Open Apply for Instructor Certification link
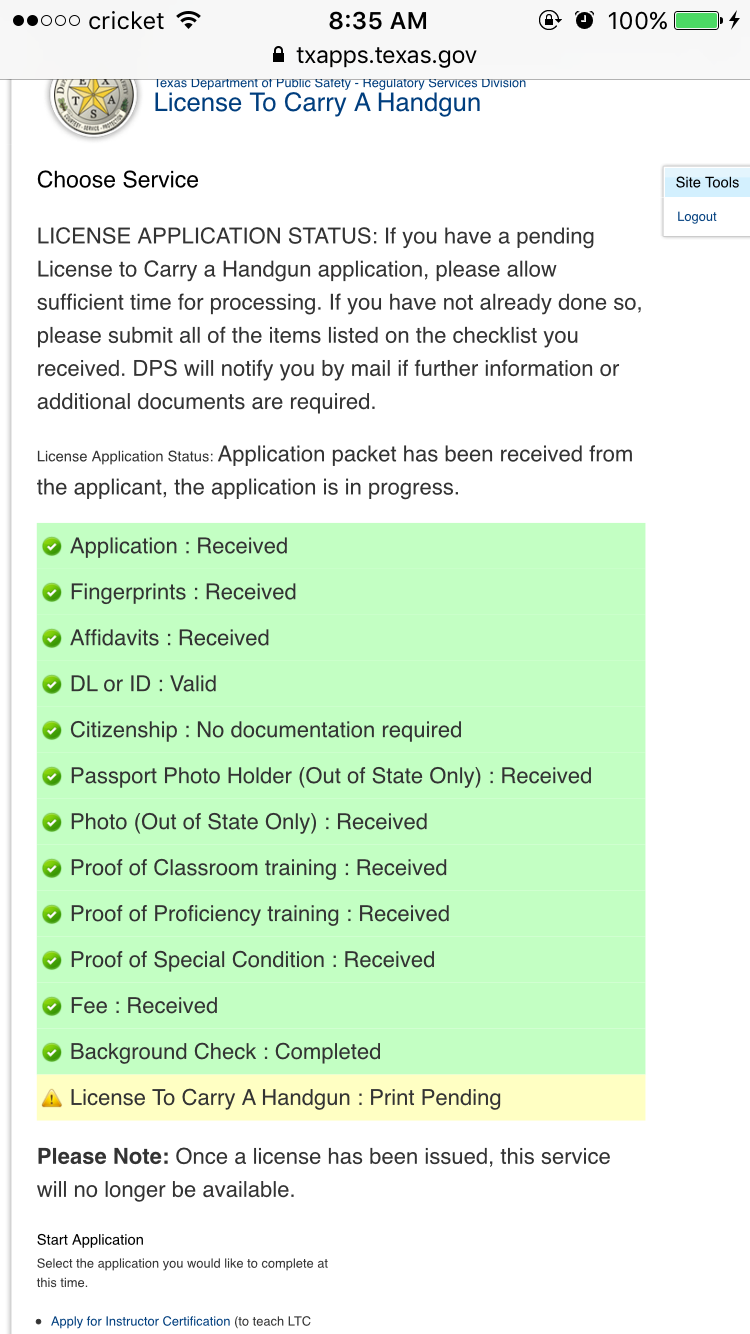 coord(141,1321)
